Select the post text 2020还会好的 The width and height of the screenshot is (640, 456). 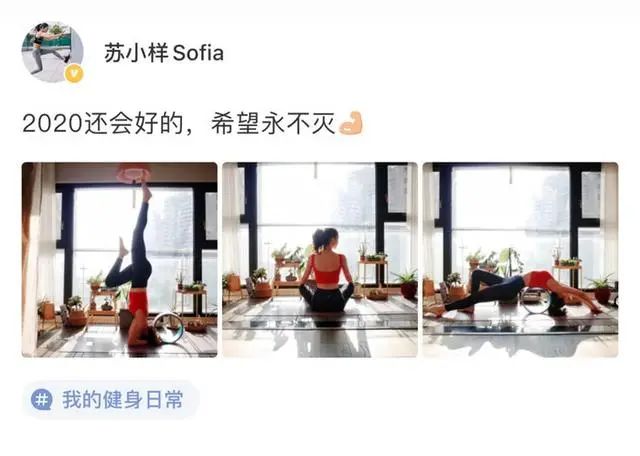(102, 124)
